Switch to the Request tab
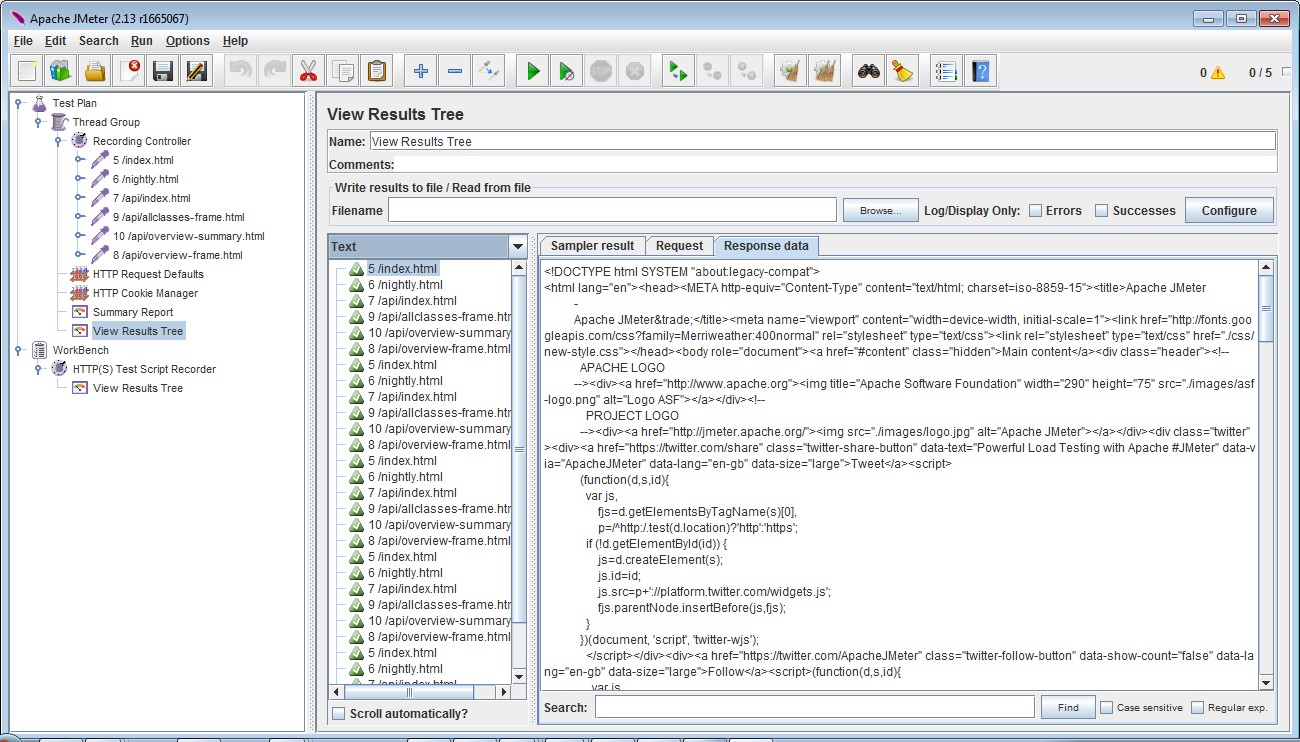 [x=679, y=246]
